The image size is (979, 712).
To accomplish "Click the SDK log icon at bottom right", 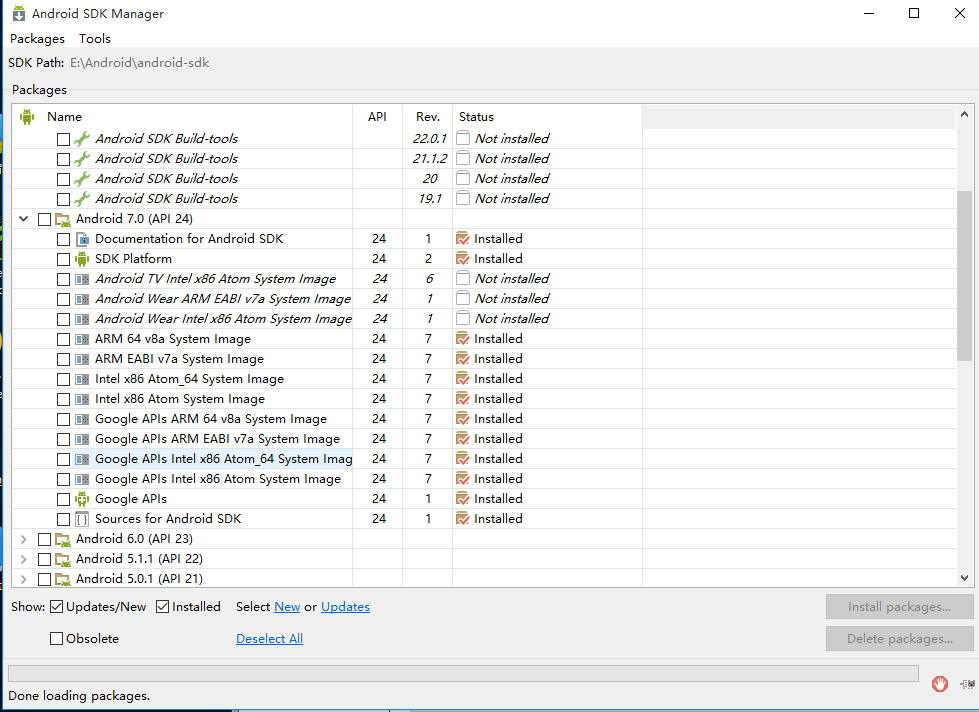I will pyautogui.click(x=967, y=683).
